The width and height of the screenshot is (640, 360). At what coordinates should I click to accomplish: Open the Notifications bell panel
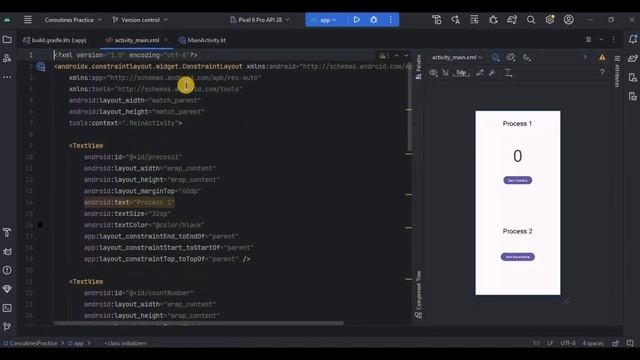633,40
